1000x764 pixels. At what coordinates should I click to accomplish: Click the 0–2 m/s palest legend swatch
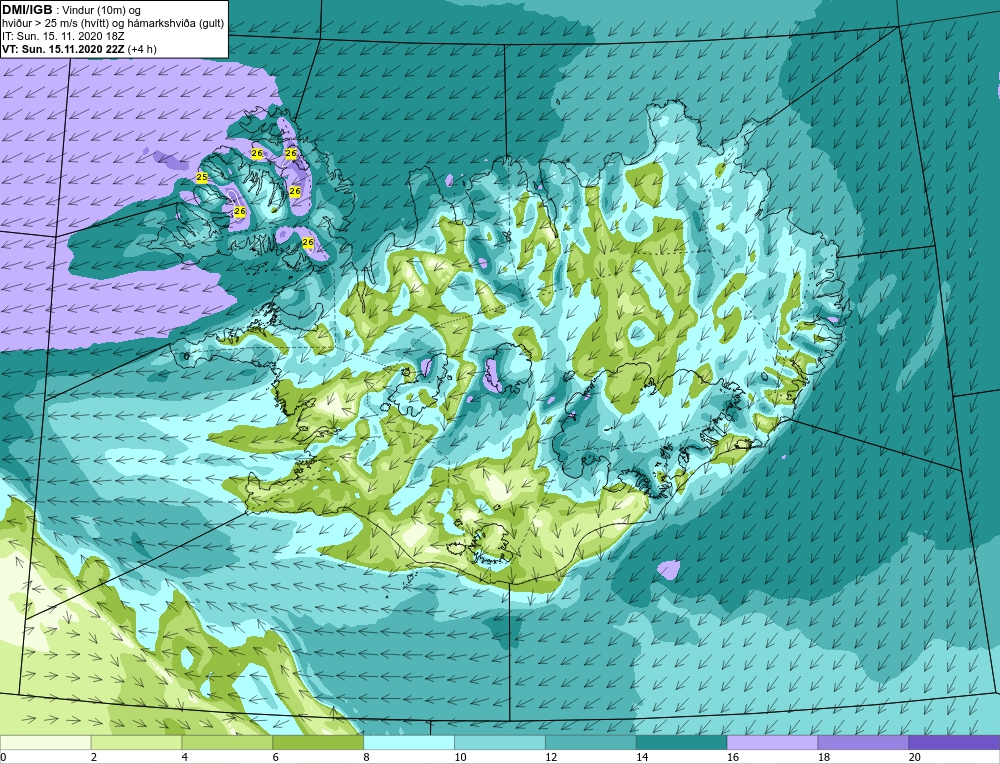click(x=45, y=742)
